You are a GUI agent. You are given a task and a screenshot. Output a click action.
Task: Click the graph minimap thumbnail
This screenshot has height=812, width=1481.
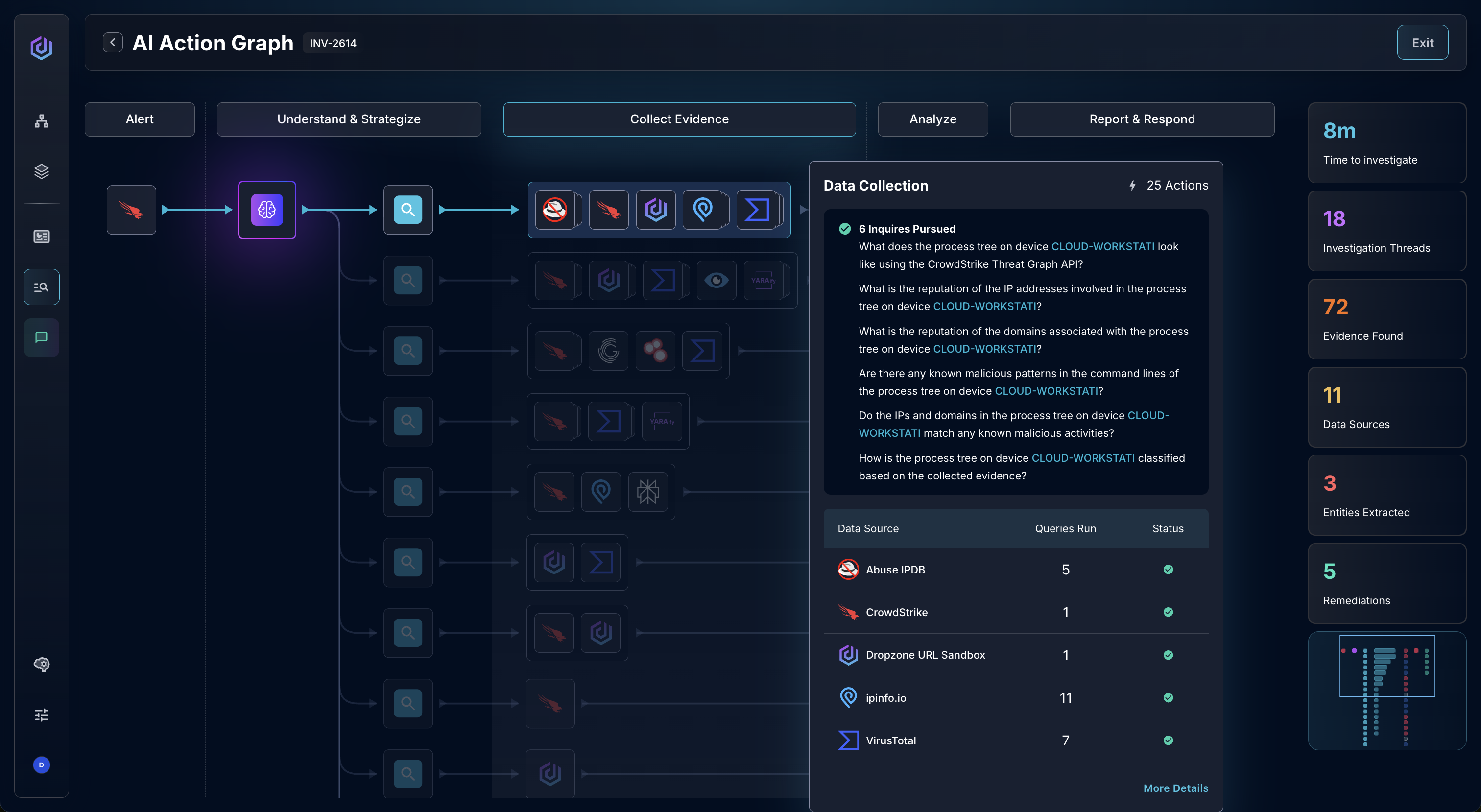(1386, 690)
